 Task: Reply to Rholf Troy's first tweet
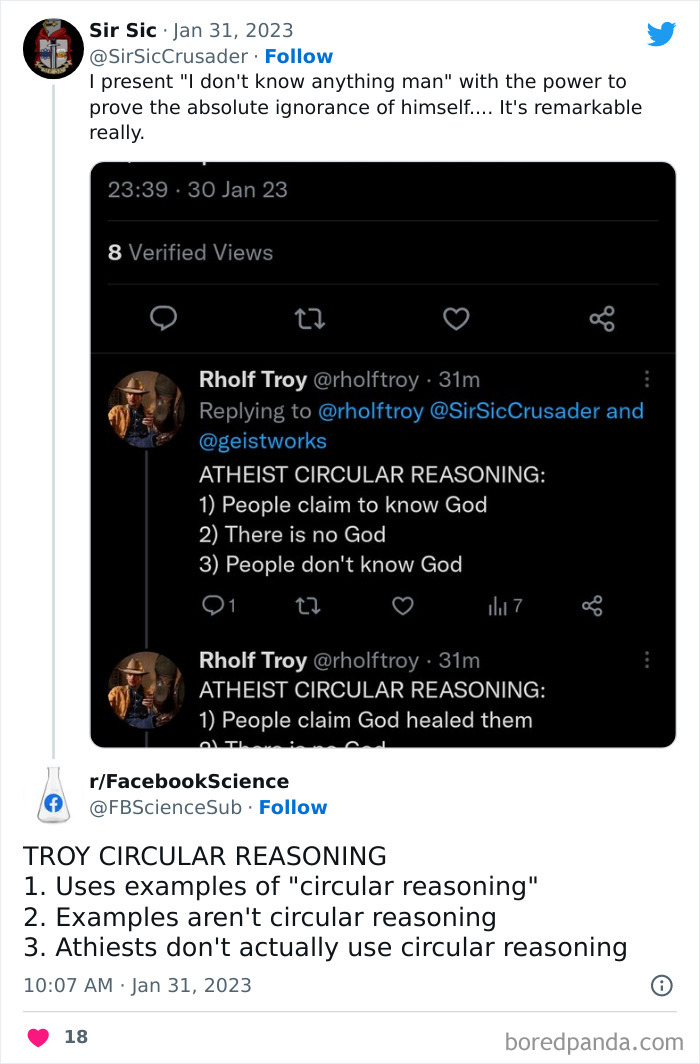(x=213, y=605)
